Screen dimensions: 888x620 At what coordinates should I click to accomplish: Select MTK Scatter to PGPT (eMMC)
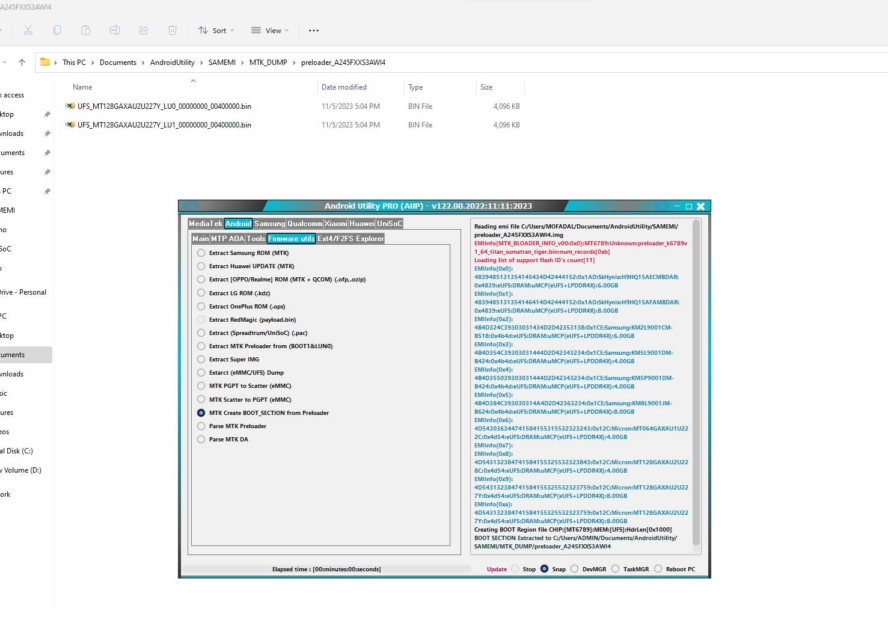[201, 399]
